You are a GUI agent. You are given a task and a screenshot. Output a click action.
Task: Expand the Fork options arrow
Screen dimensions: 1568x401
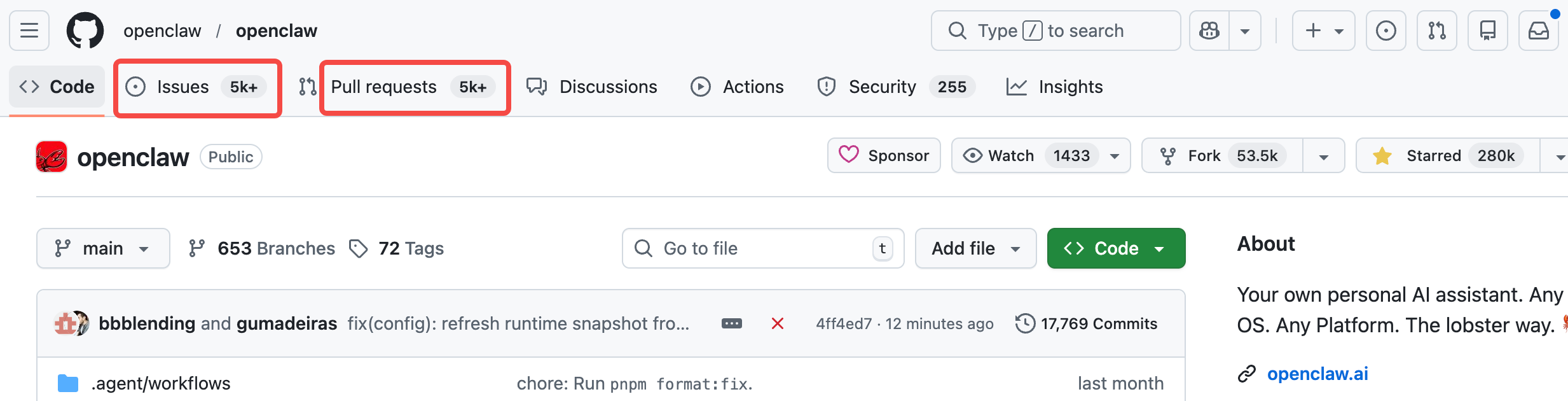[x=1323, y=157]
